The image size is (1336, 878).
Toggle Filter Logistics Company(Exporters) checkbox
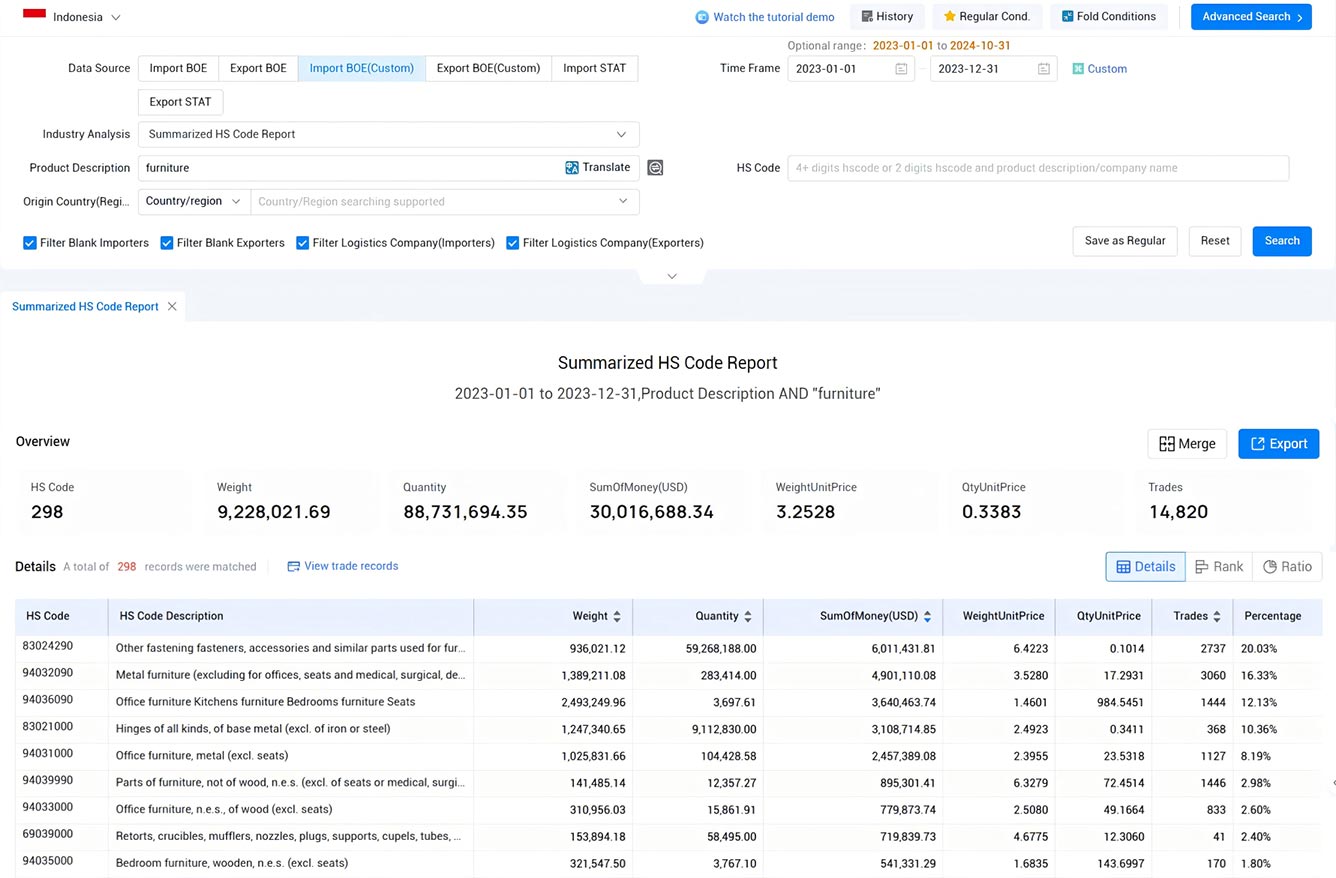pos(513,243)
